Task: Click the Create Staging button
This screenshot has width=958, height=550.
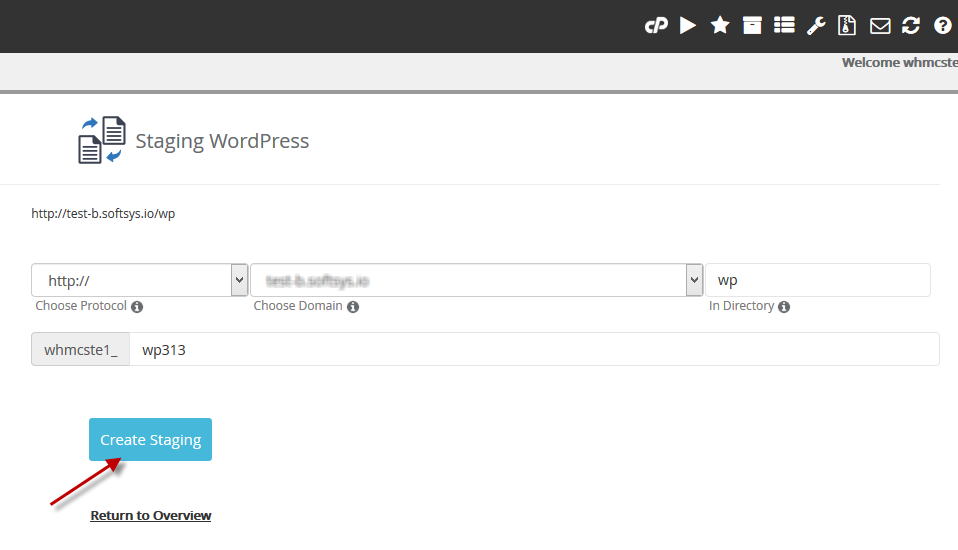Action: click(150, 439)
